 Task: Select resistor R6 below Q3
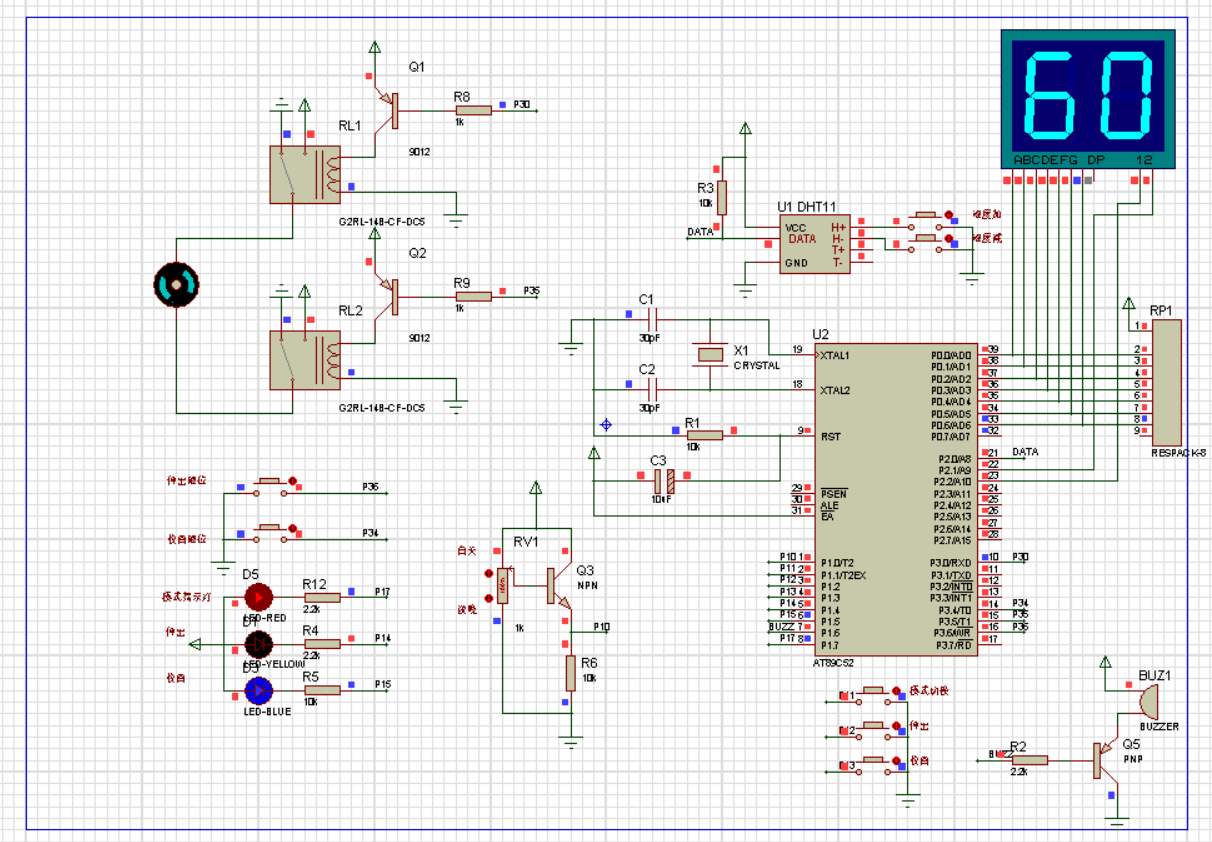(571, 673)
